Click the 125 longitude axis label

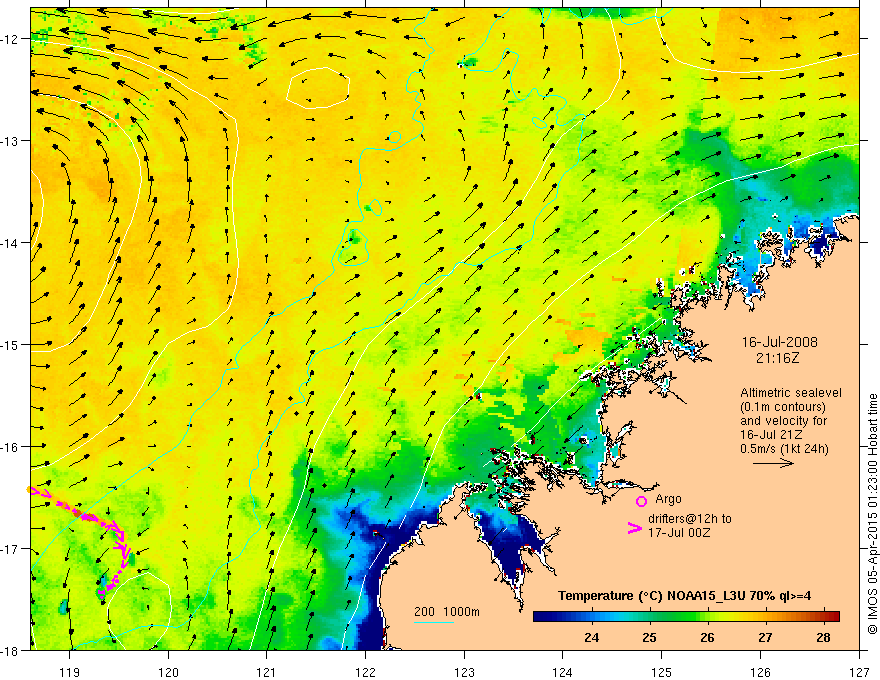click(x=661, y=672)
